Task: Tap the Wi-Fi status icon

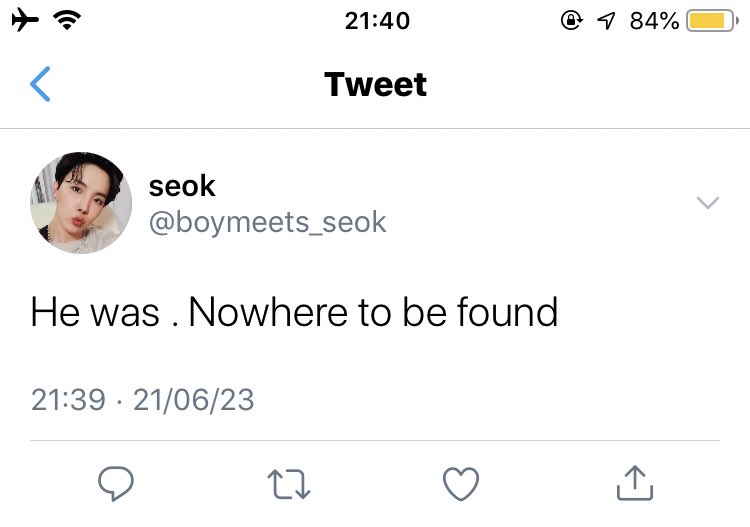Action: (x=67, y=20)
